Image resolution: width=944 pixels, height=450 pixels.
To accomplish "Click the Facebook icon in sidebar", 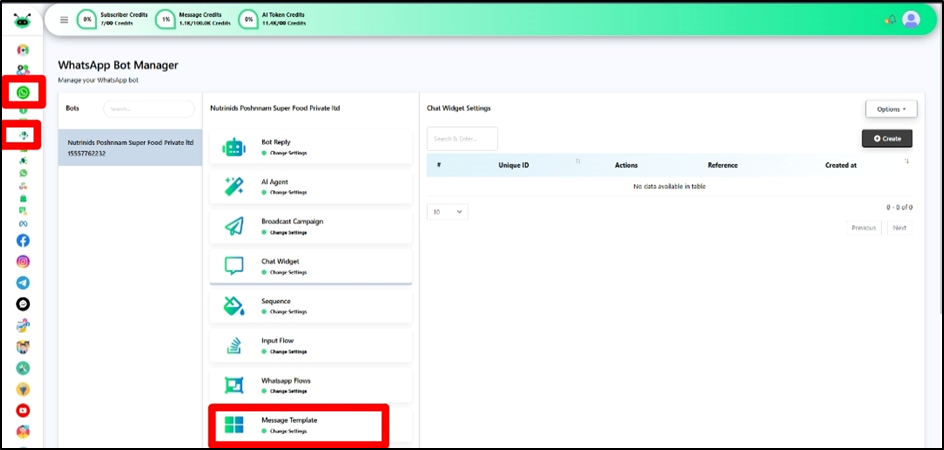I will pos(23,240).
